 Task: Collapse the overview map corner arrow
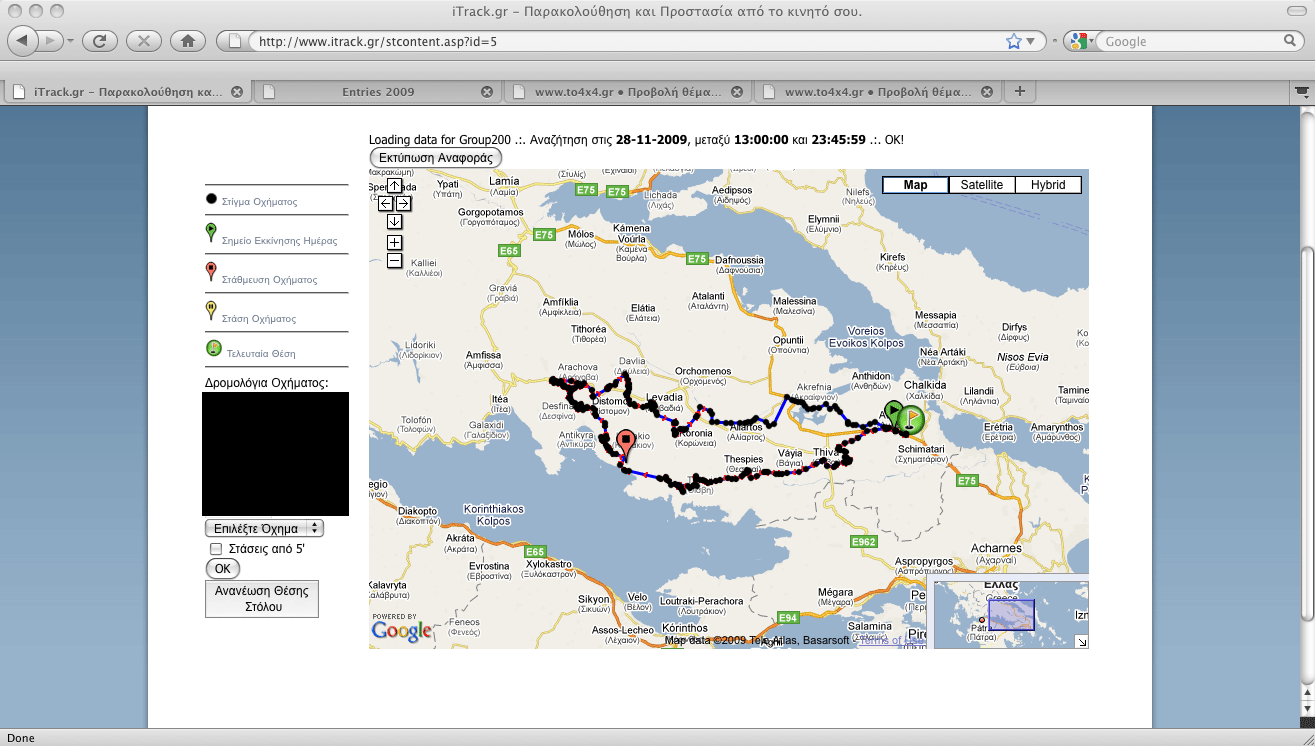pyautogui.click(x=1081, y=642)
